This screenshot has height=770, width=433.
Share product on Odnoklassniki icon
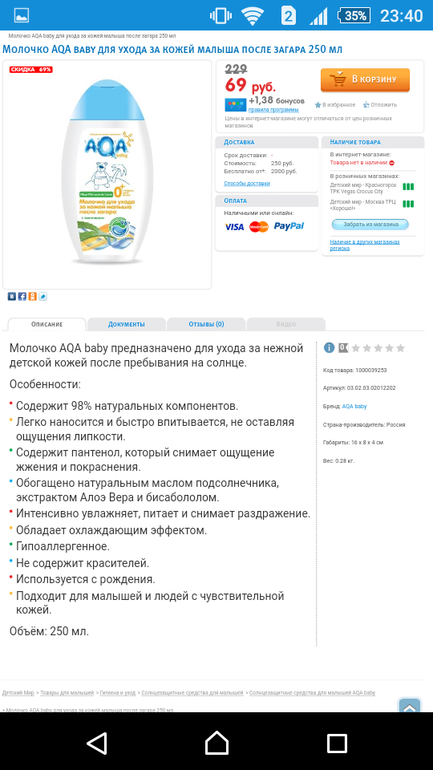coord(32,296)
